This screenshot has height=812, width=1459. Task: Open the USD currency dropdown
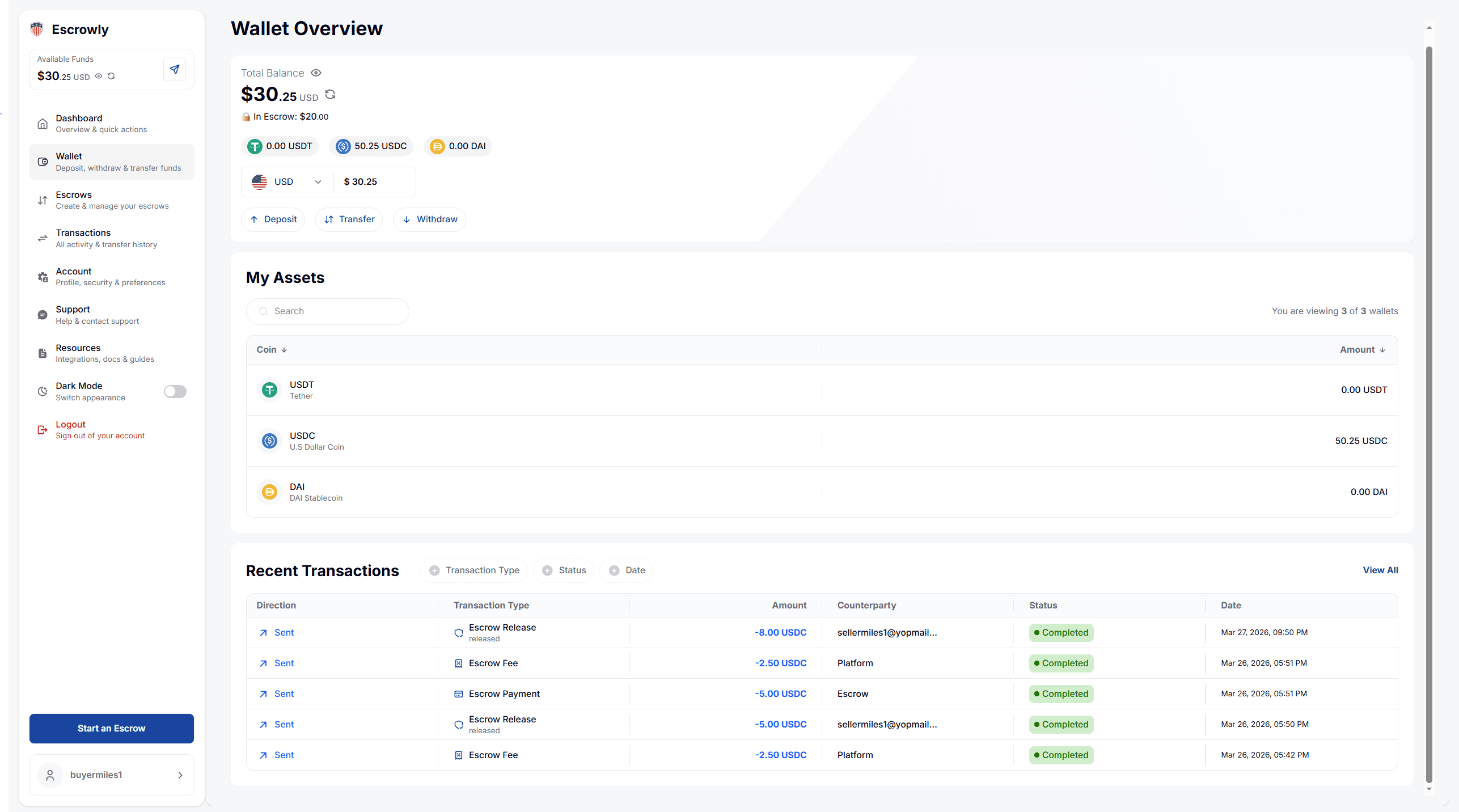pos(287,182)
